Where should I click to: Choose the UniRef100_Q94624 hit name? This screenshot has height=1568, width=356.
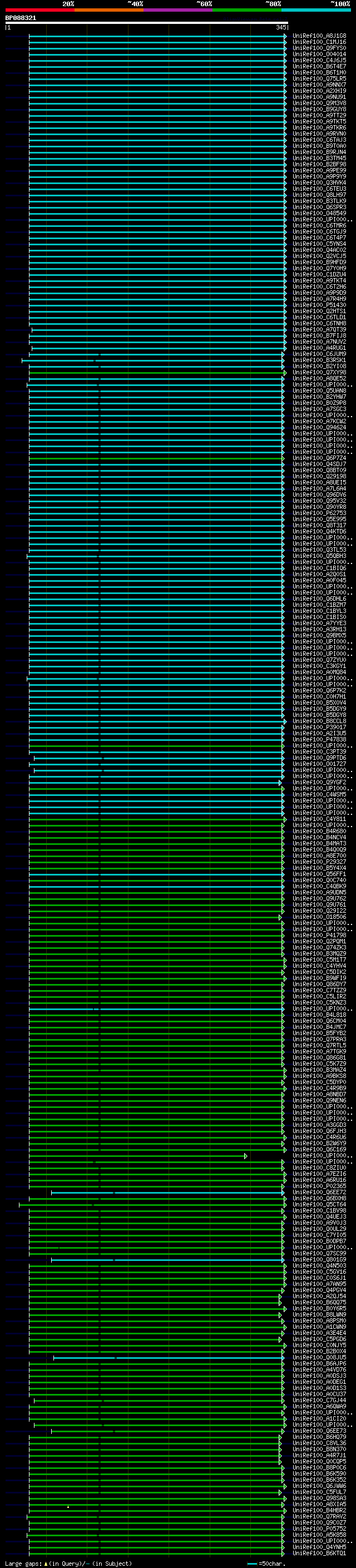[x=319, y=428]
